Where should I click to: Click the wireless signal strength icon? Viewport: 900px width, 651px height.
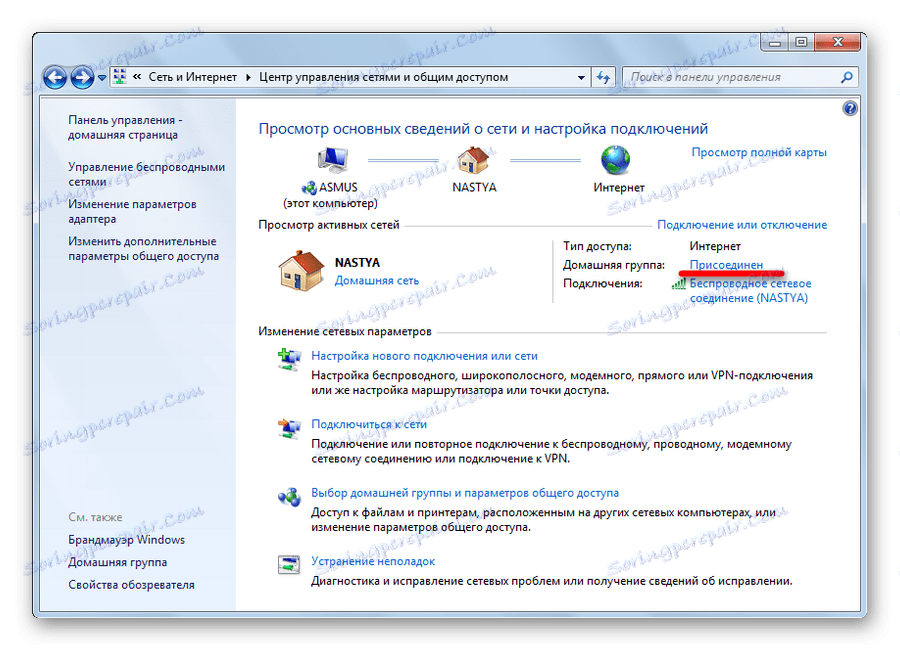680,283
